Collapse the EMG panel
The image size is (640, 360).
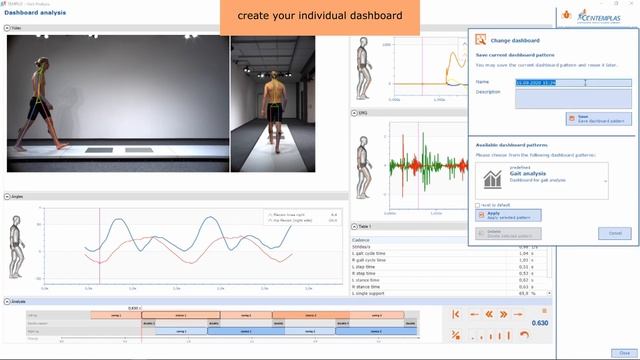354,113
